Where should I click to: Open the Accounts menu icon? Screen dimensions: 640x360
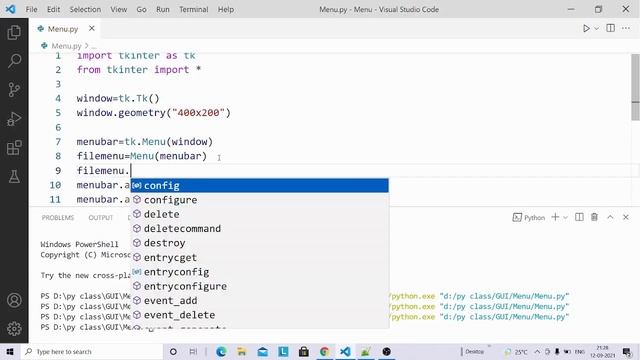click(14, 300)
